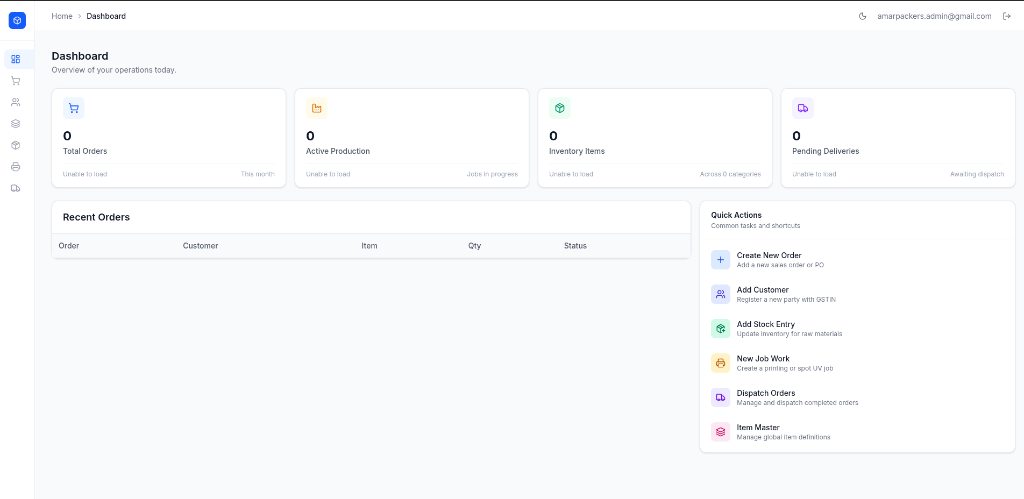Open the printer job work sidebar icon
Viewport: 1024px width, 499px height.
16,167
